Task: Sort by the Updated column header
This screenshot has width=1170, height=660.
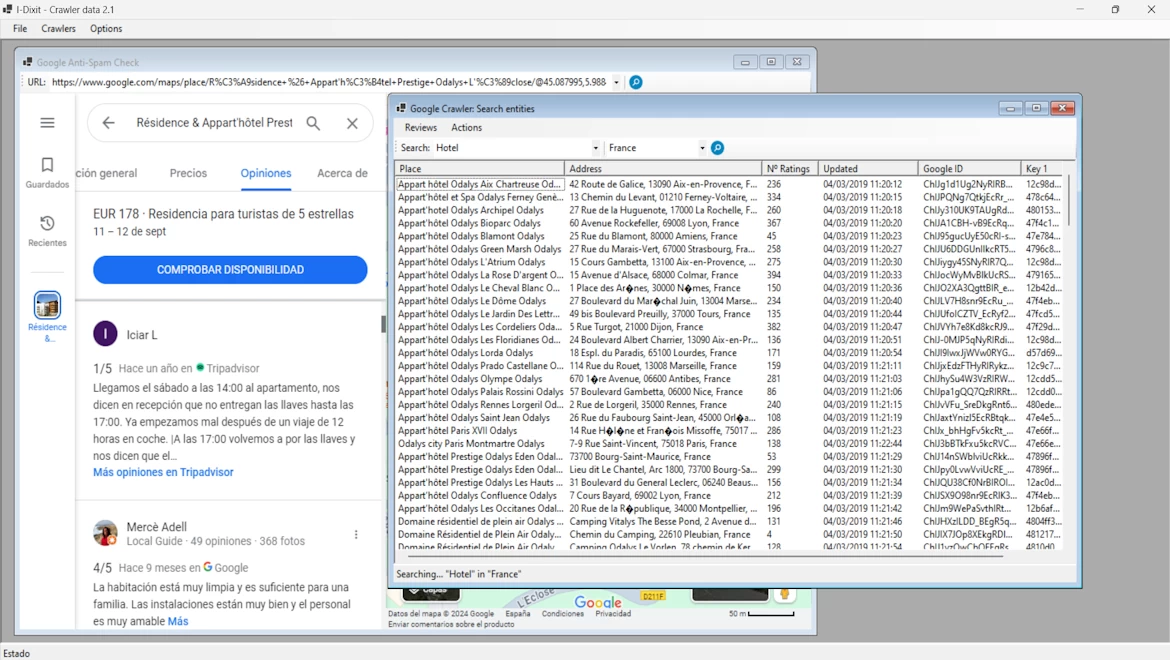Action: (x=868, y=169)
